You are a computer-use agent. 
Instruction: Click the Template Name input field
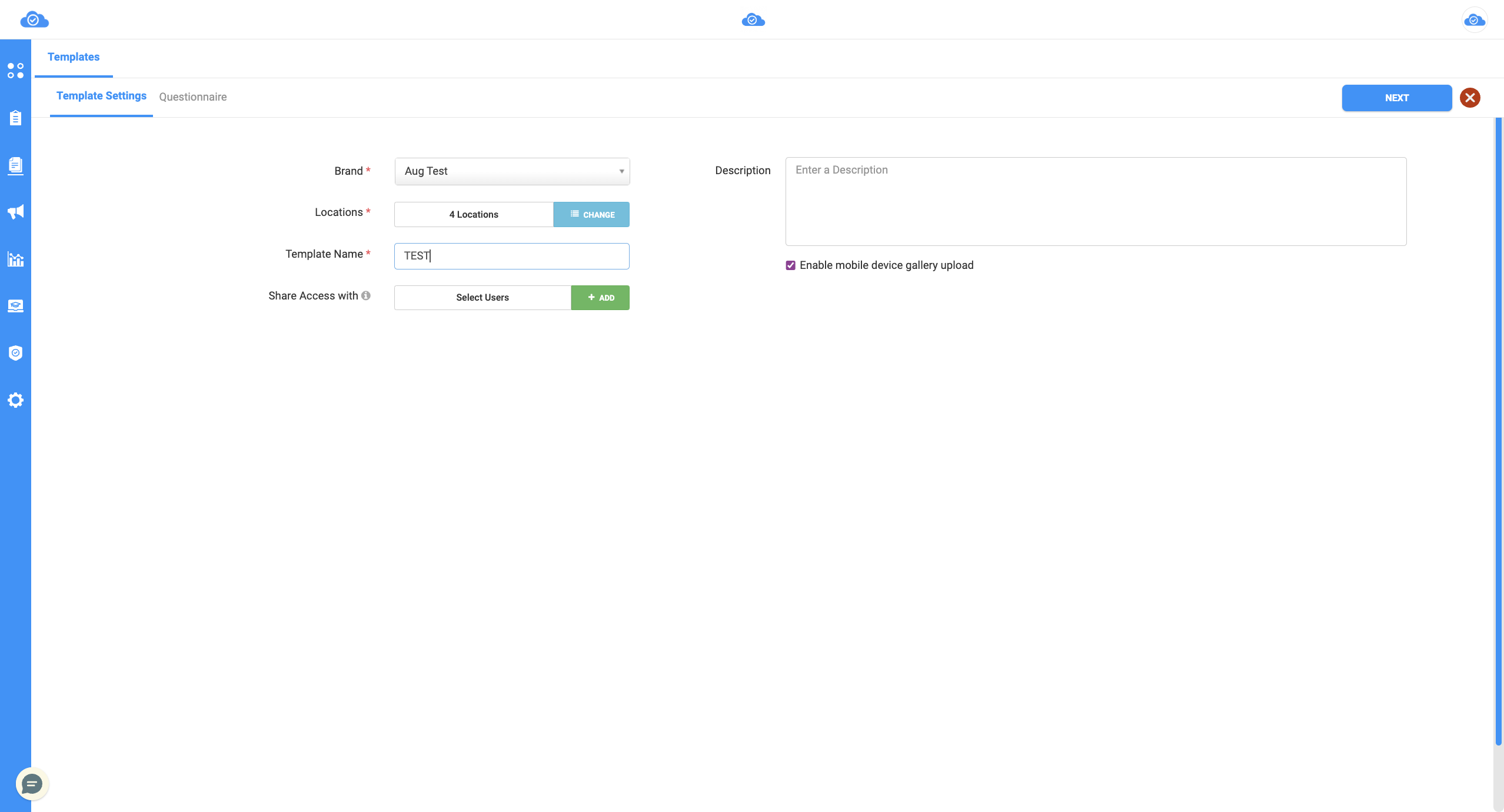click(x=511, y=255)
